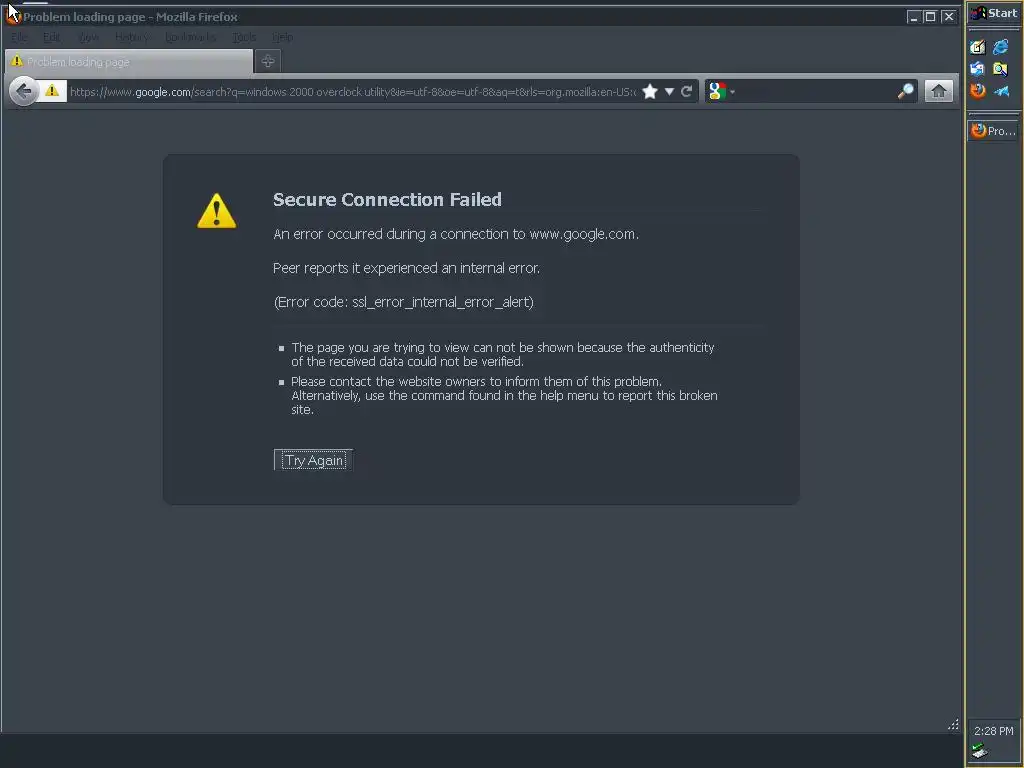The height and width of the screenshot is (768, 1024).
Task: Click the 'Please contact the website owners' bullet
Action: 504,395
